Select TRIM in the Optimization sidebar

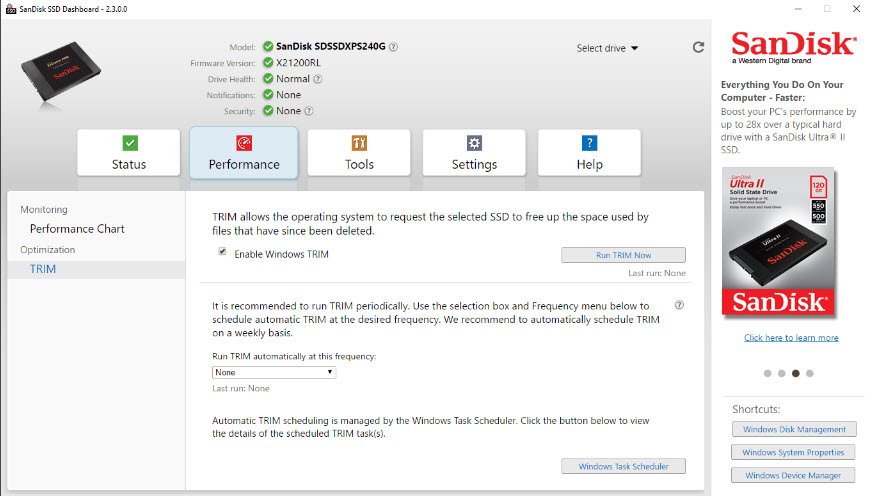pyautogui.click(x=43, y=269)
